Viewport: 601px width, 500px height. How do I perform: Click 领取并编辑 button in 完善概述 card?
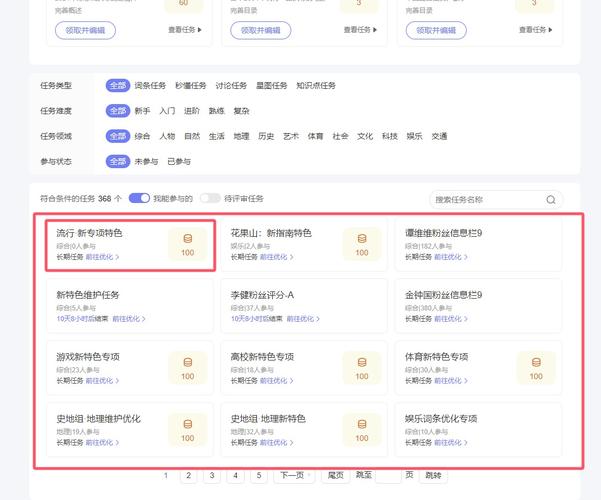click(85, 30)
